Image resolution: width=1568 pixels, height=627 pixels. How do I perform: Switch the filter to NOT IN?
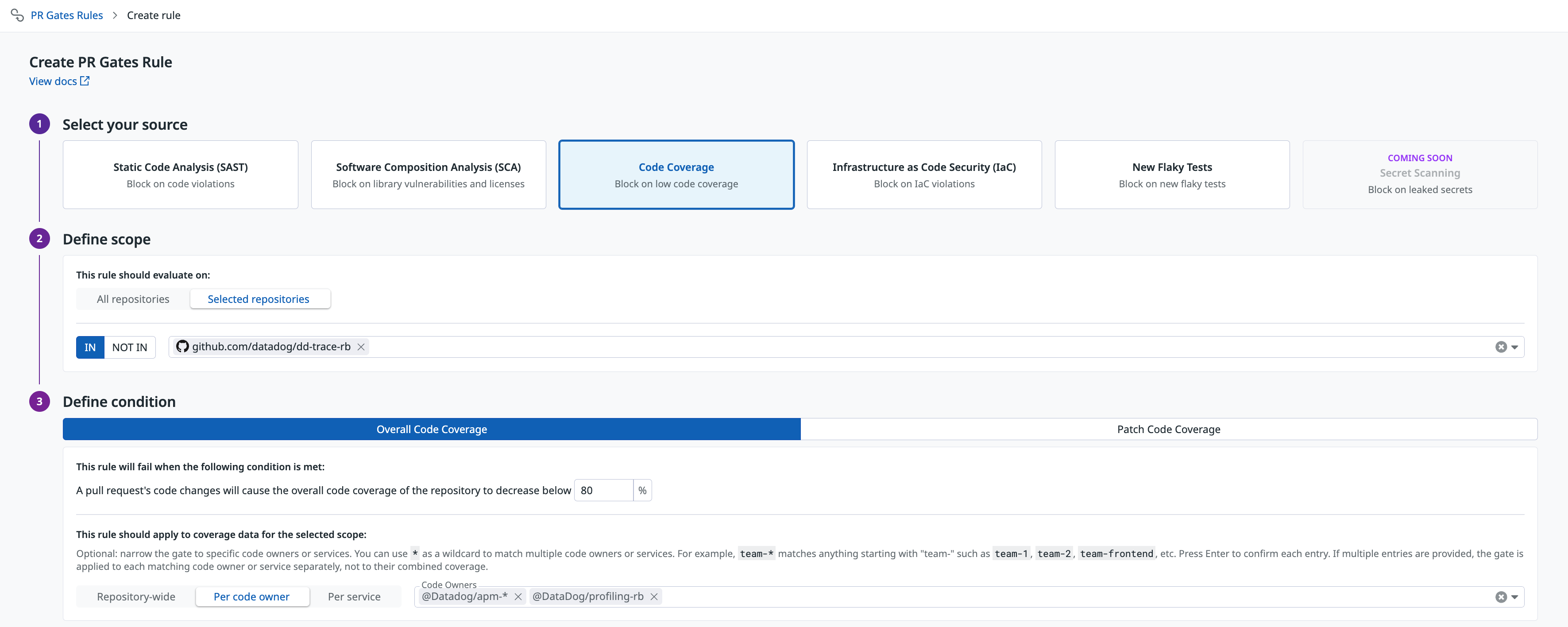(130, 348)
